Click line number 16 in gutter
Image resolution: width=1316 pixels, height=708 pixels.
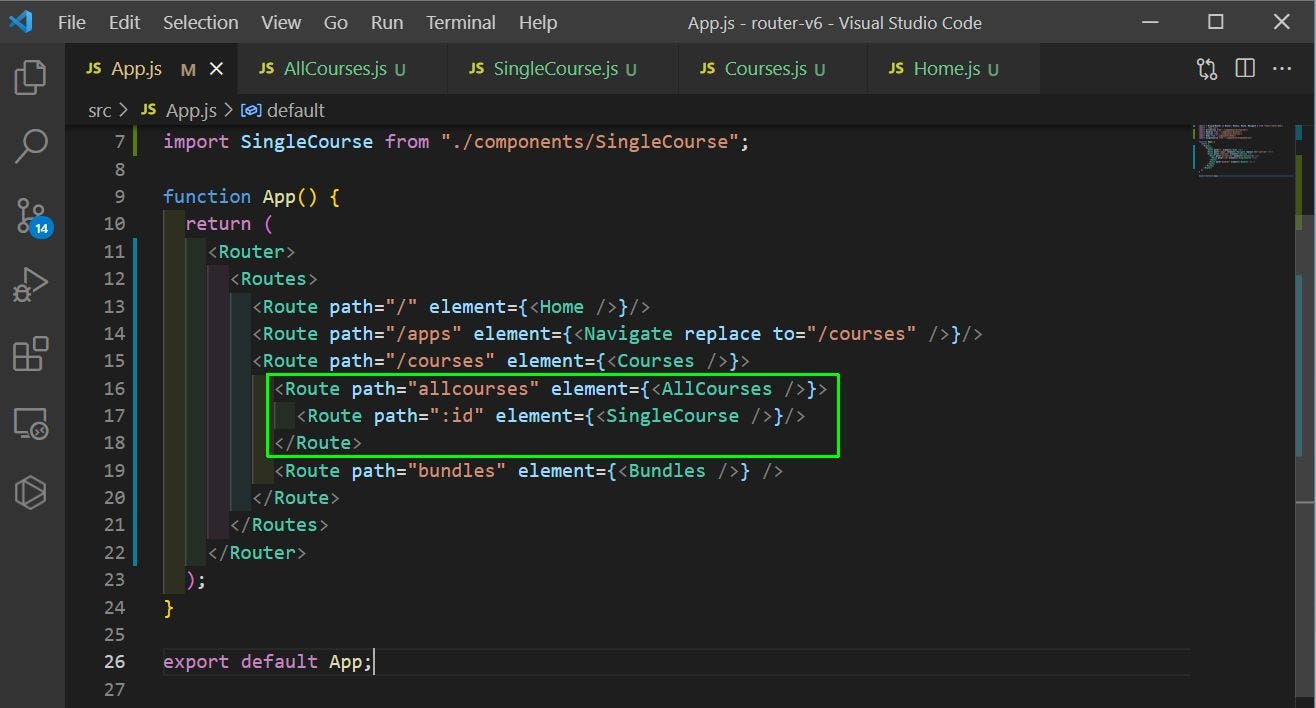[114, 388]
